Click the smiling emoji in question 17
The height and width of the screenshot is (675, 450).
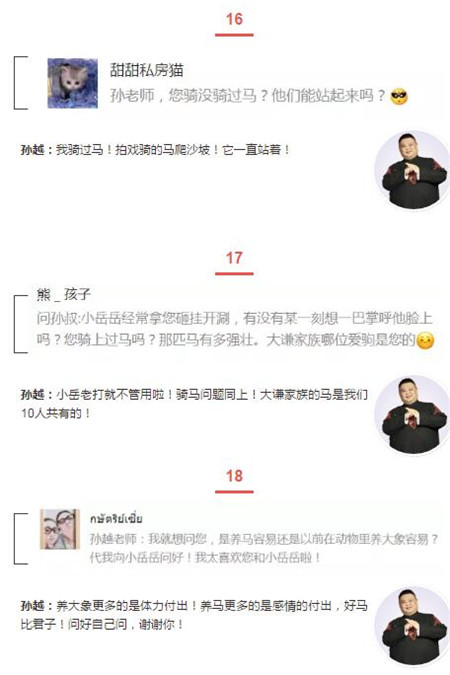point(425,341)
